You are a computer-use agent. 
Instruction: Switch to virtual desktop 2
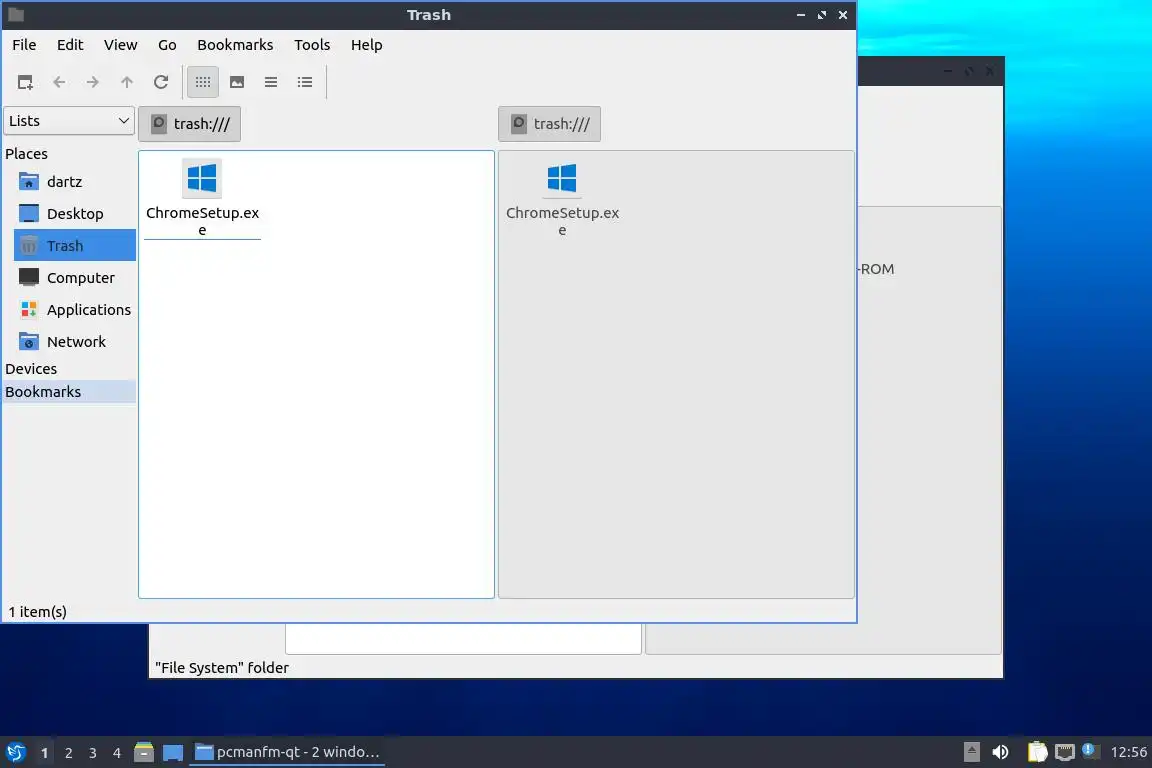pyautogui.click(x=68, y=753)
